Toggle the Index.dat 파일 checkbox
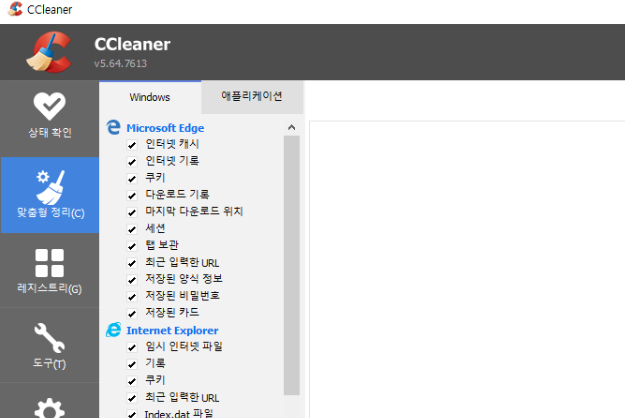This screenshot has width=625, height=418. point(132,414)
